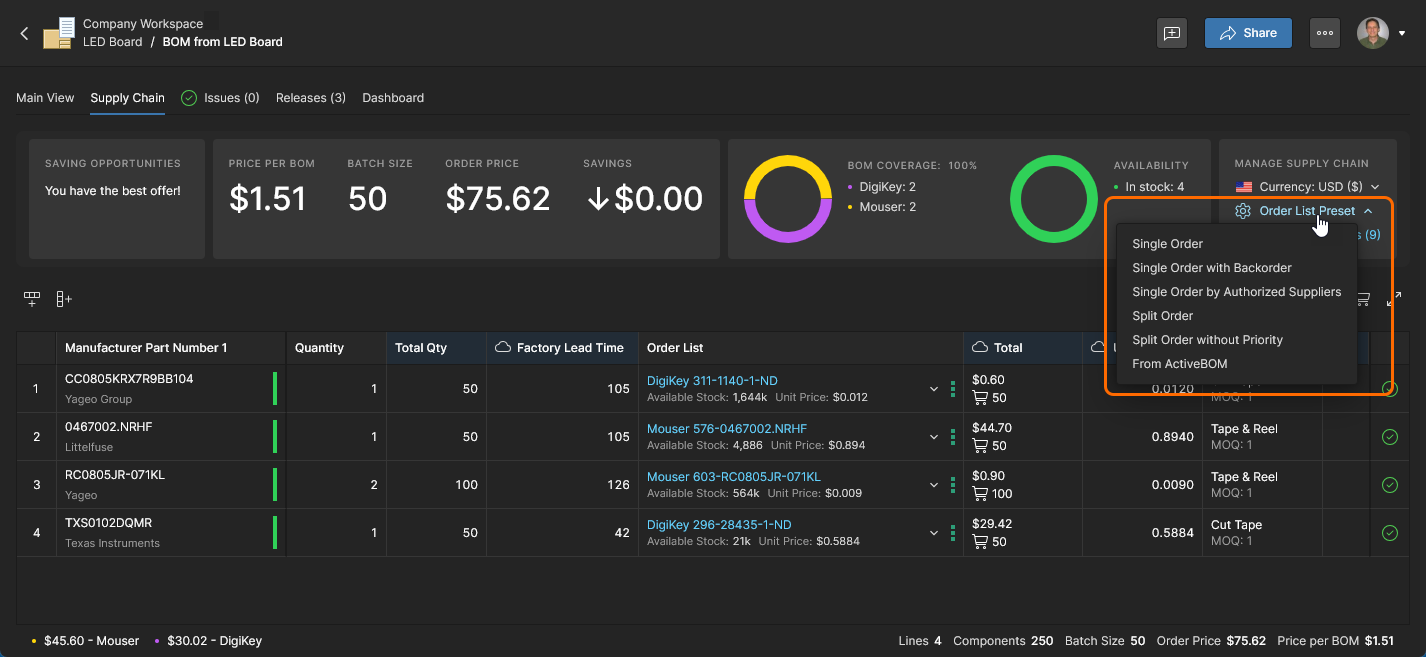Click the Share button

tap(1247, 33)
